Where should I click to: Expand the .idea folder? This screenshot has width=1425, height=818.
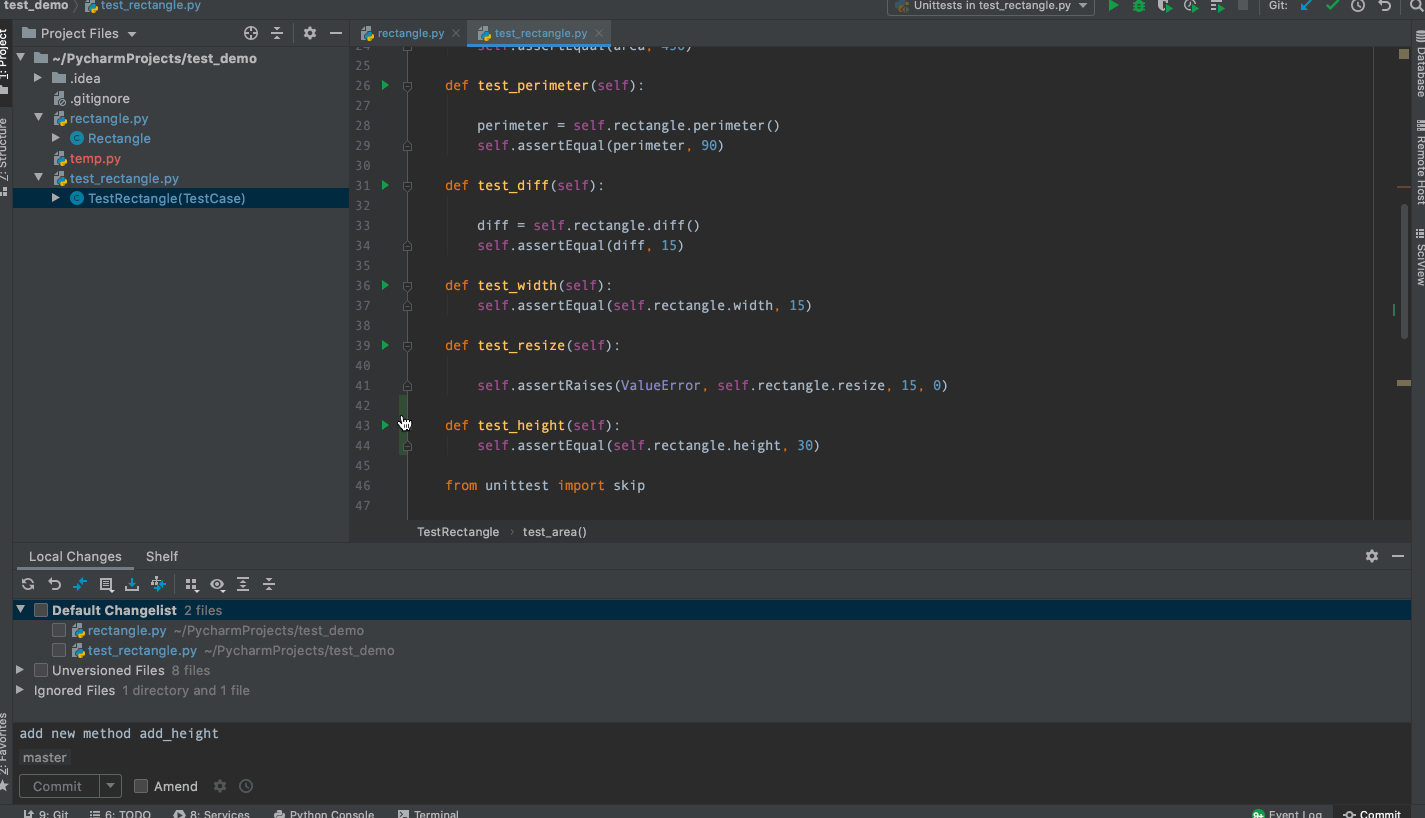click(x=38, y=78)
